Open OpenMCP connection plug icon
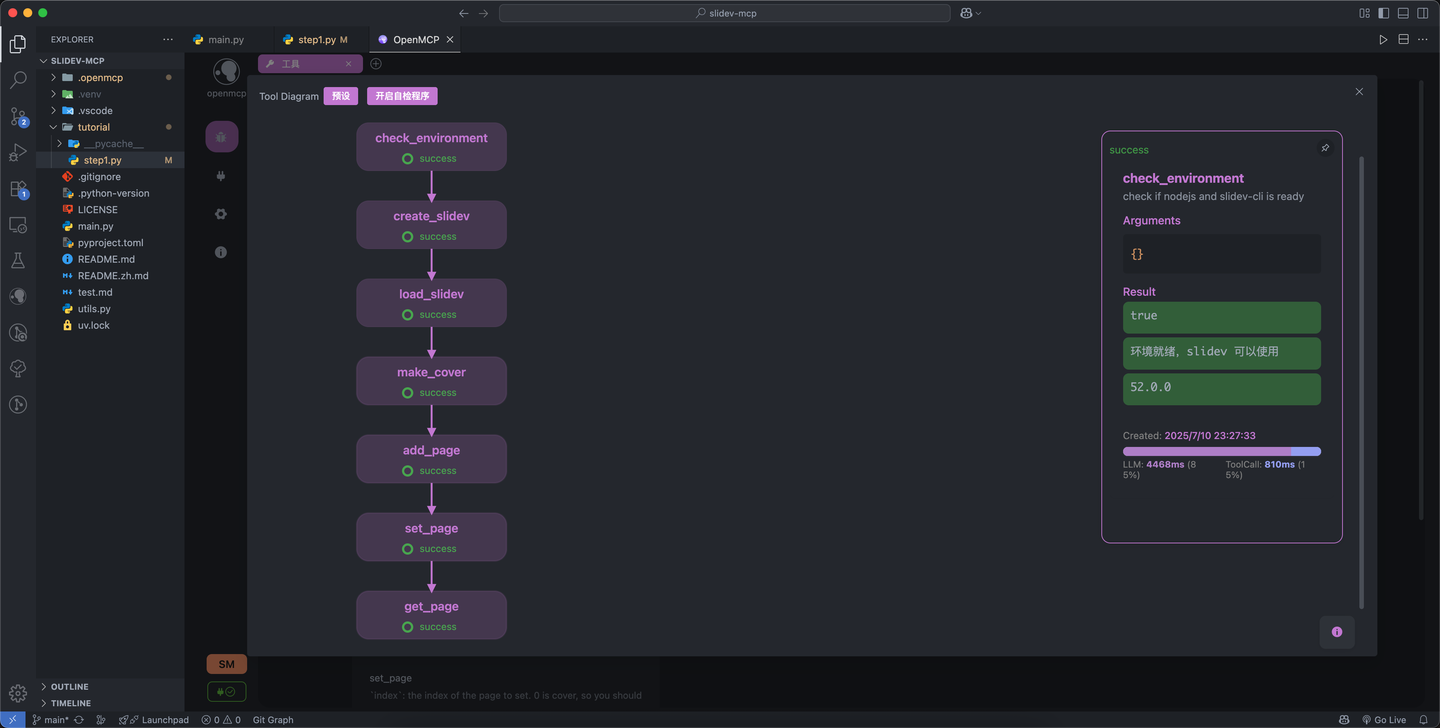This screenshot has width=1440, height=728. click(221, 176)
